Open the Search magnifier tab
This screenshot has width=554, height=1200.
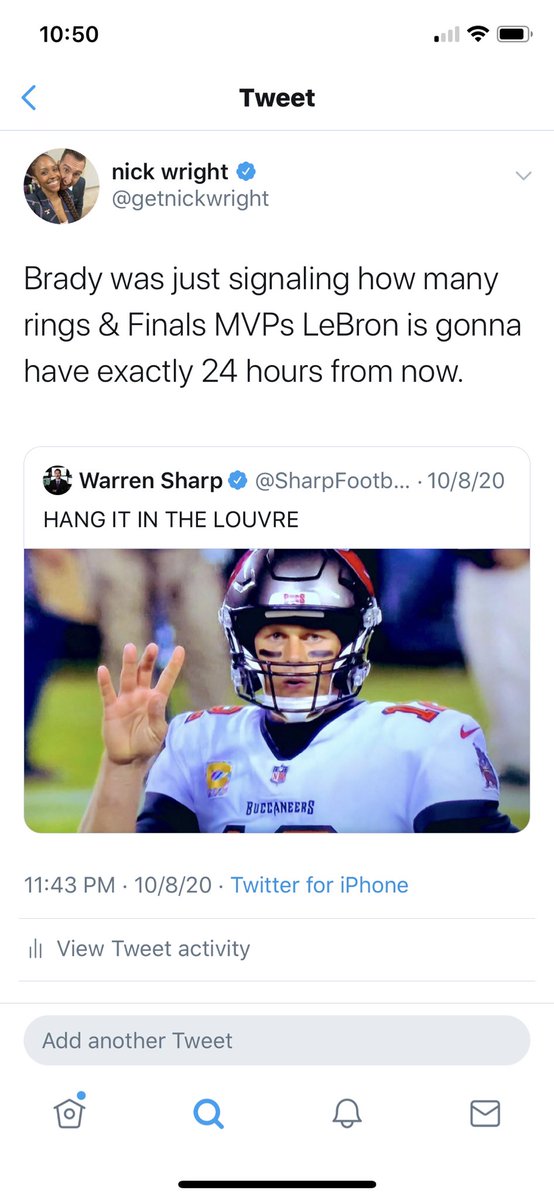(208, 1113)
